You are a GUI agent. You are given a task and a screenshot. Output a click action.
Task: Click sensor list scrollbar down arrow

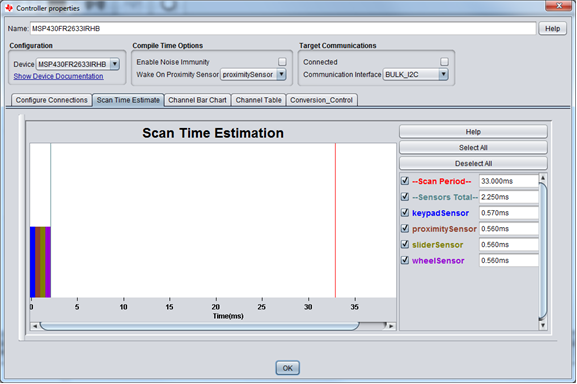tap(543, 326)
